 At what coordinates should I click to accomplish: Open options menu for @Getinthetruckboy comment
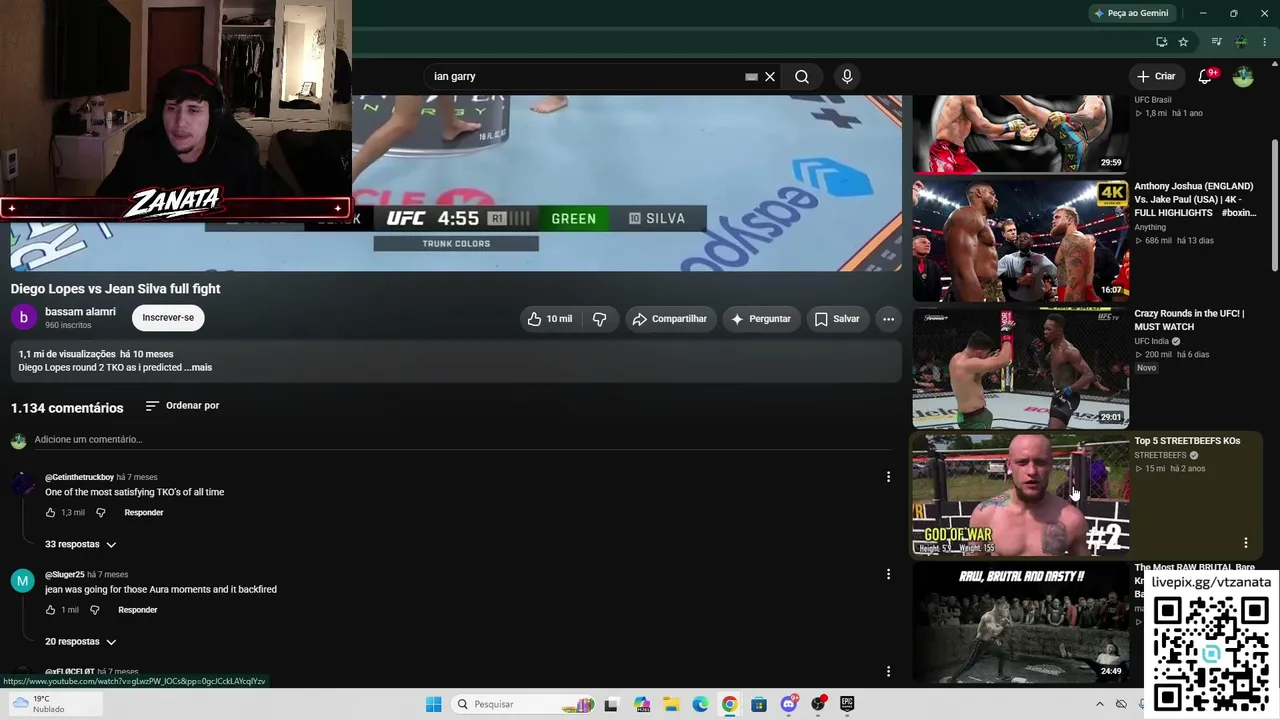tap(888, 477)
